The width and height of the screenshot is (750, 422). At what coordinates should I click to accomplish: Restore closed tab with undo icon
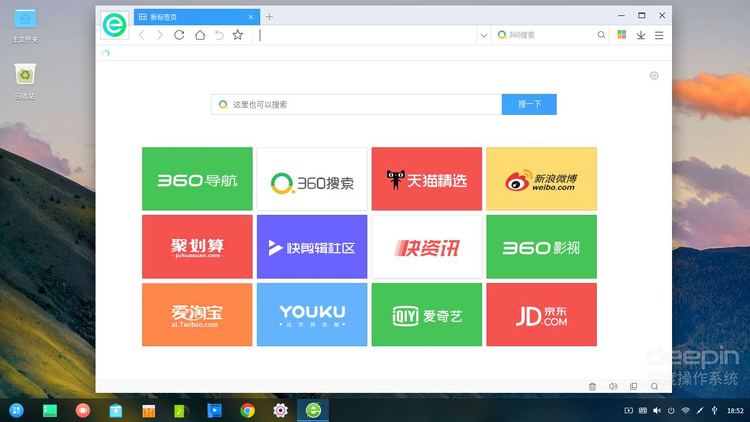[x=219, y=35]
